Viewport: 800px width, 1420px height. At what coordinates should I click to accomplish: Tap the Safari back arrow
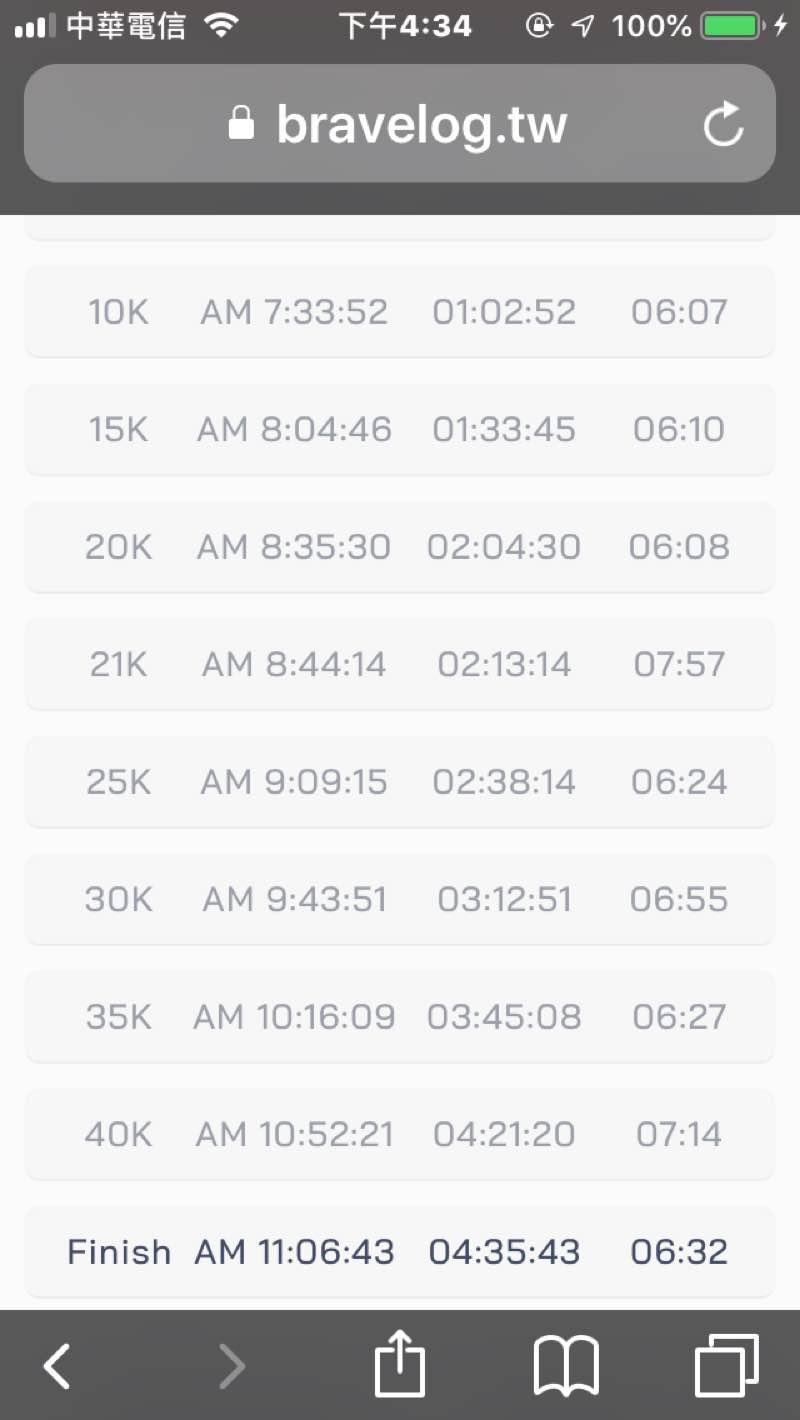[x=57, y=1365]
